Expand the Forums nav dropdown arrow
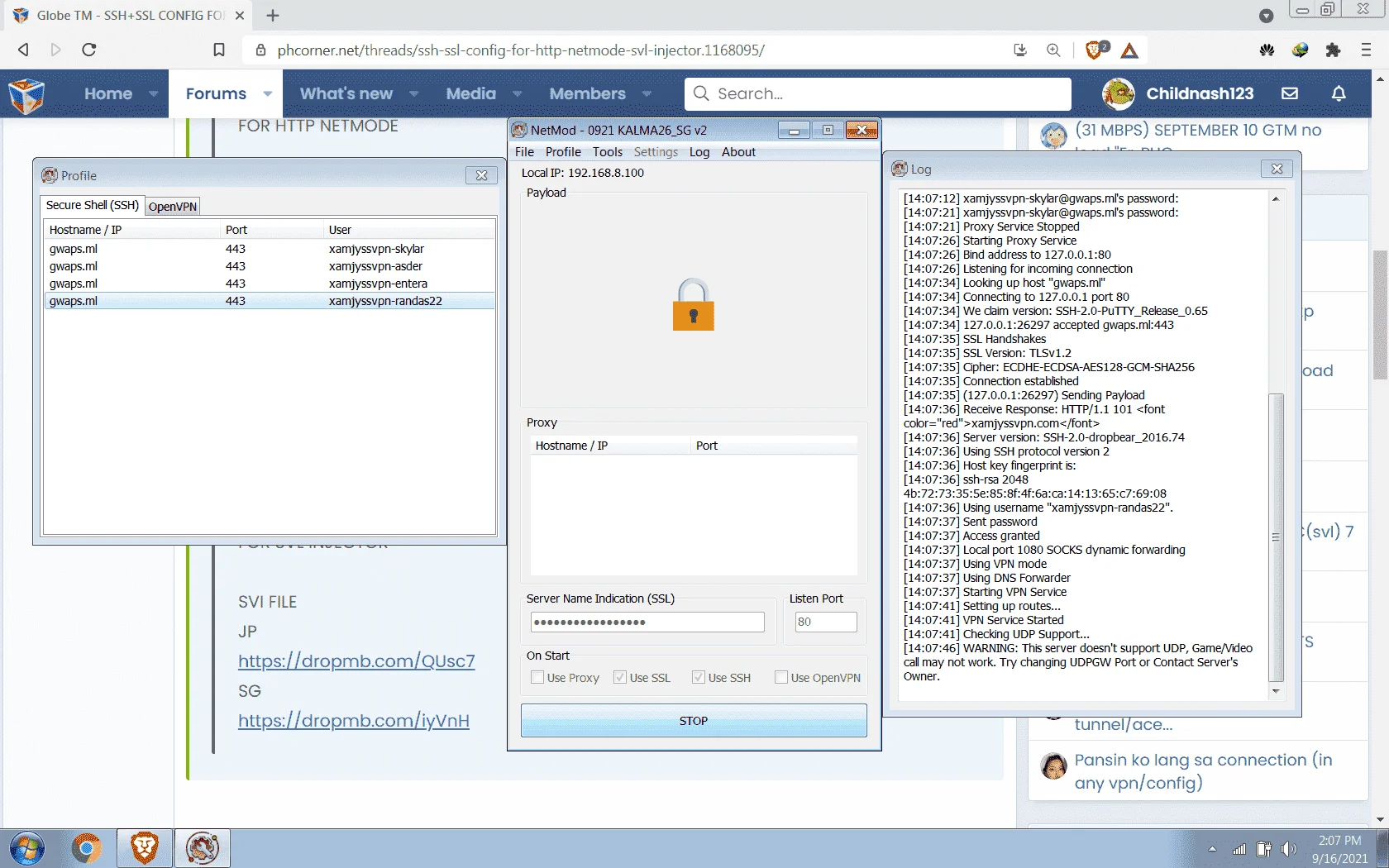Screen dimensions: 1389x868 (x=268, y=94)
